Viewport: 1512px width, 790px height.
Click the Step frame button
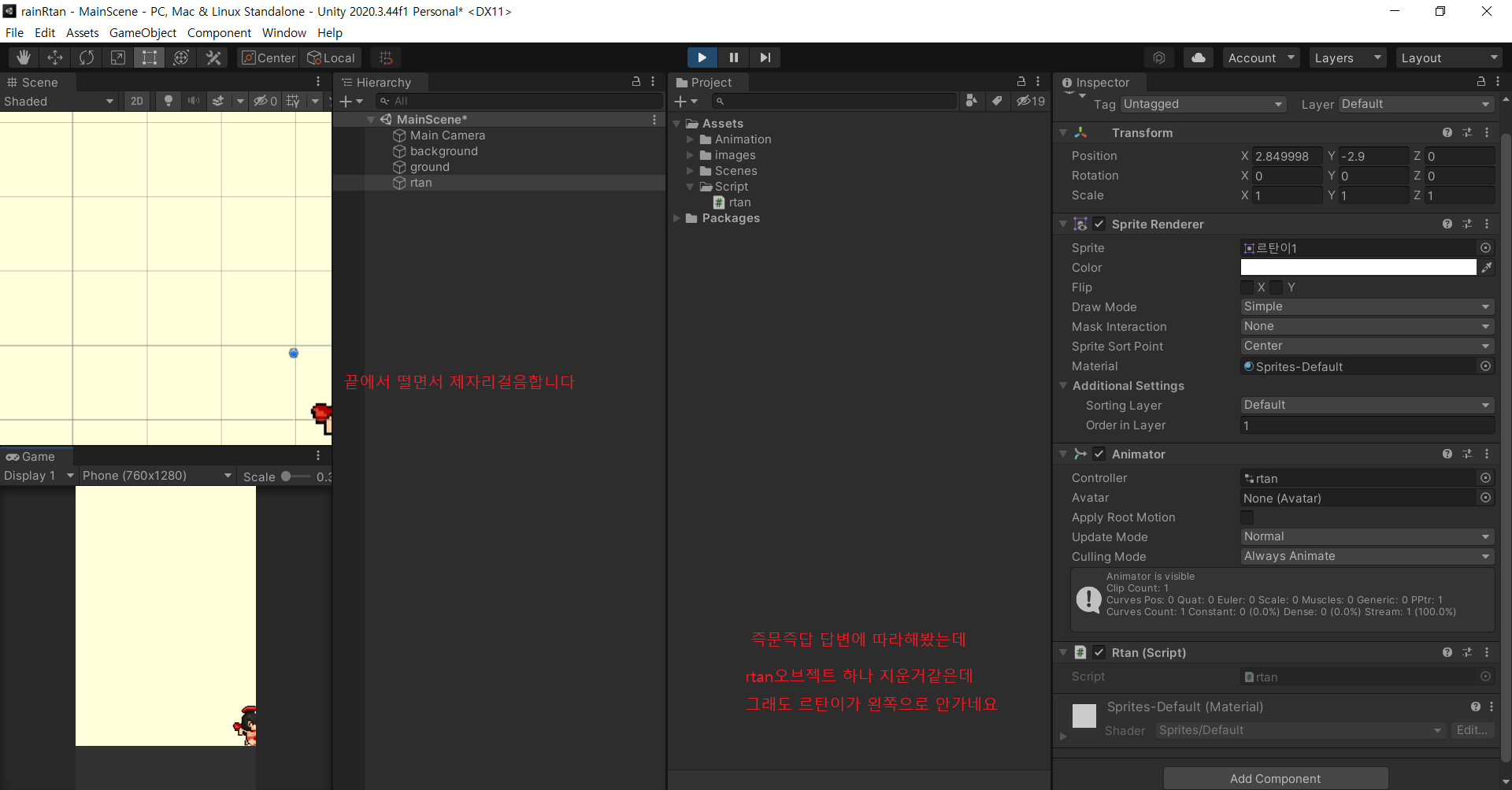765,57
